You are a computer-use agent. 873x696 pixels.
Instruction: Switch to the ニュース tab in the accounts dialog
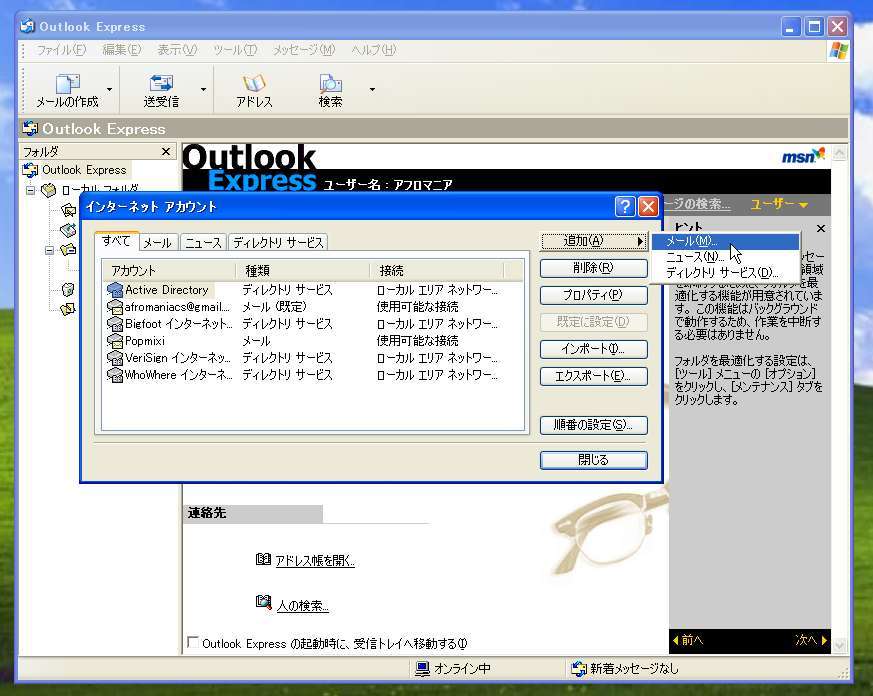[x=203, y=242]
